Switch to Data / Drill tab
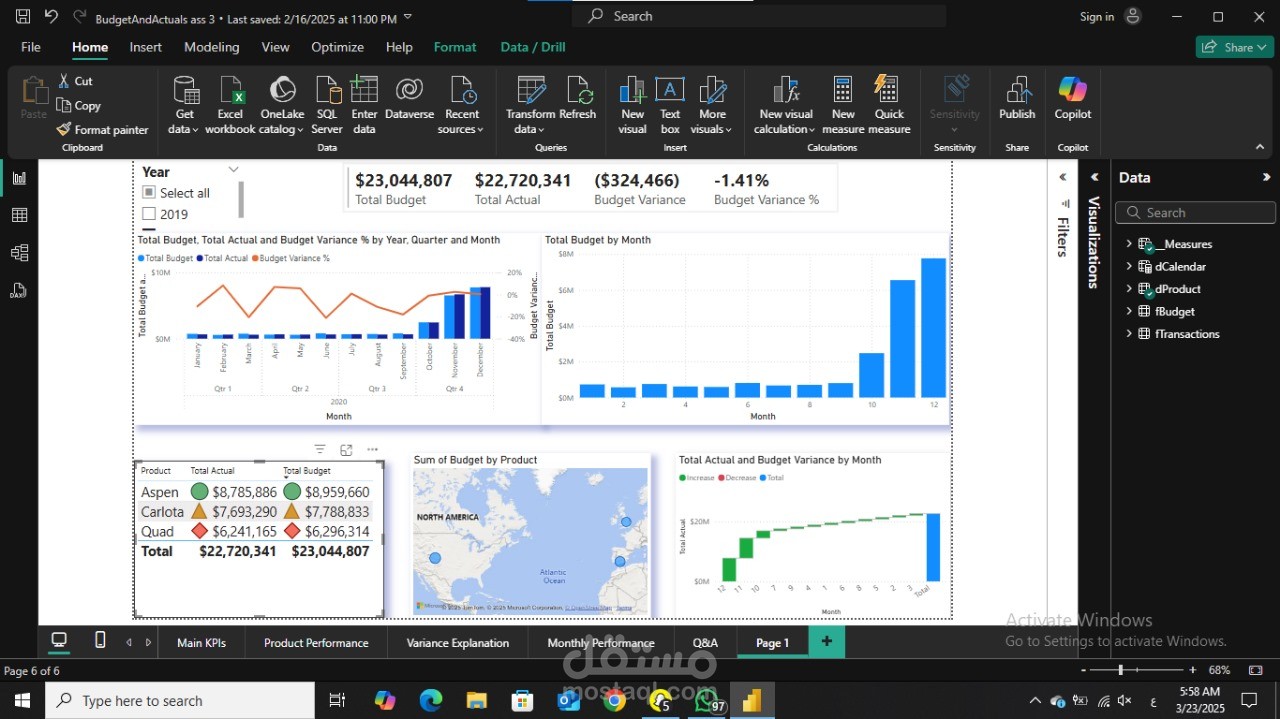 [533, 47]
